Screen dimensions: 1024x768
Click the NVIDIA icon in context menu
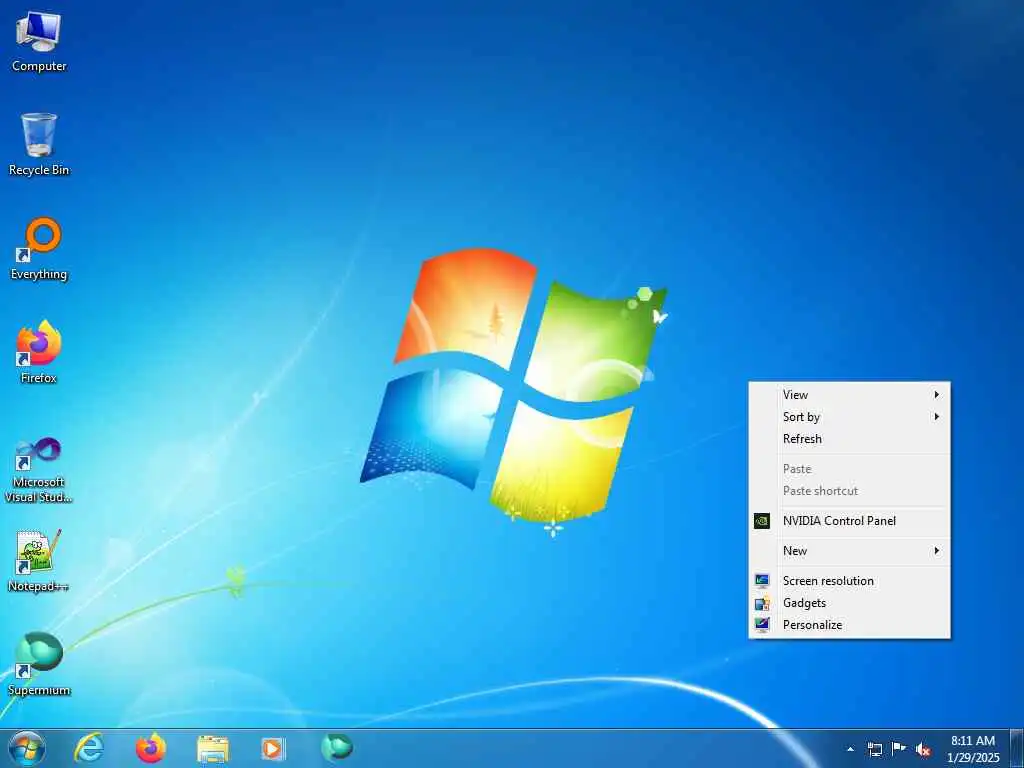tap(761, 520)
